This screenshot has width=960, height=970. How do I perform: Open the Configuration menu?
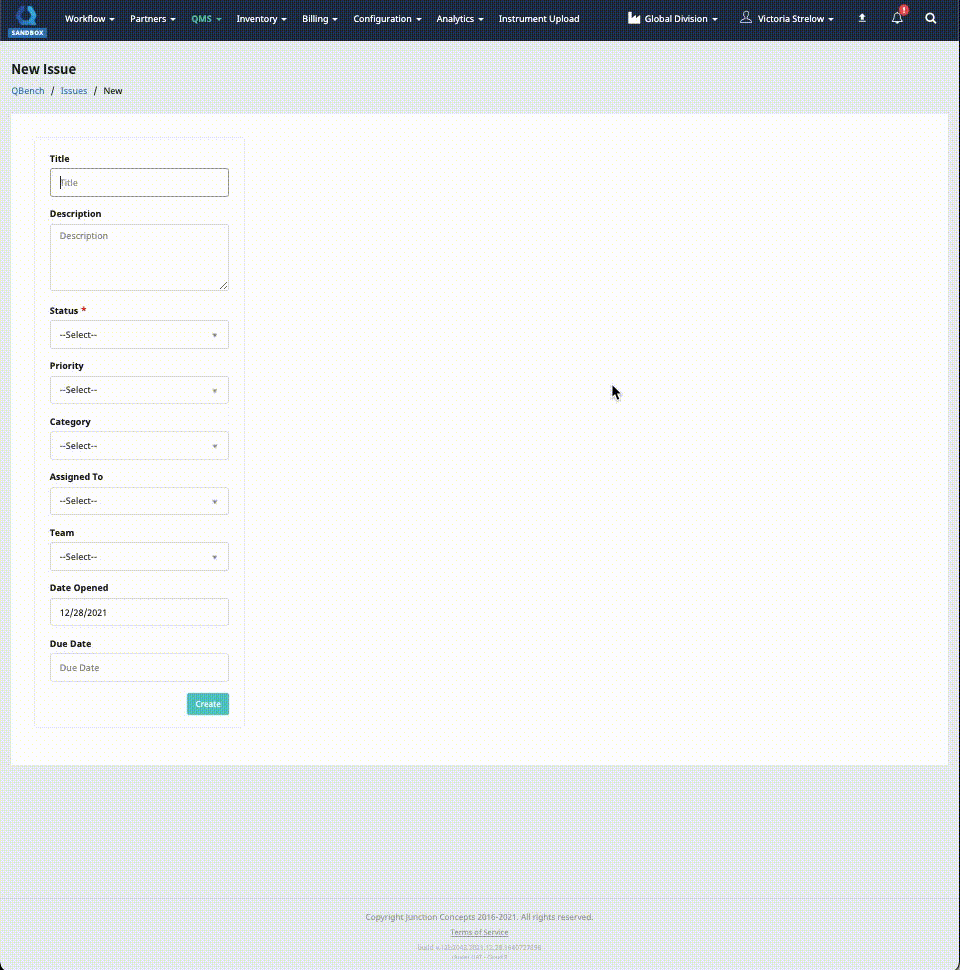387,19
